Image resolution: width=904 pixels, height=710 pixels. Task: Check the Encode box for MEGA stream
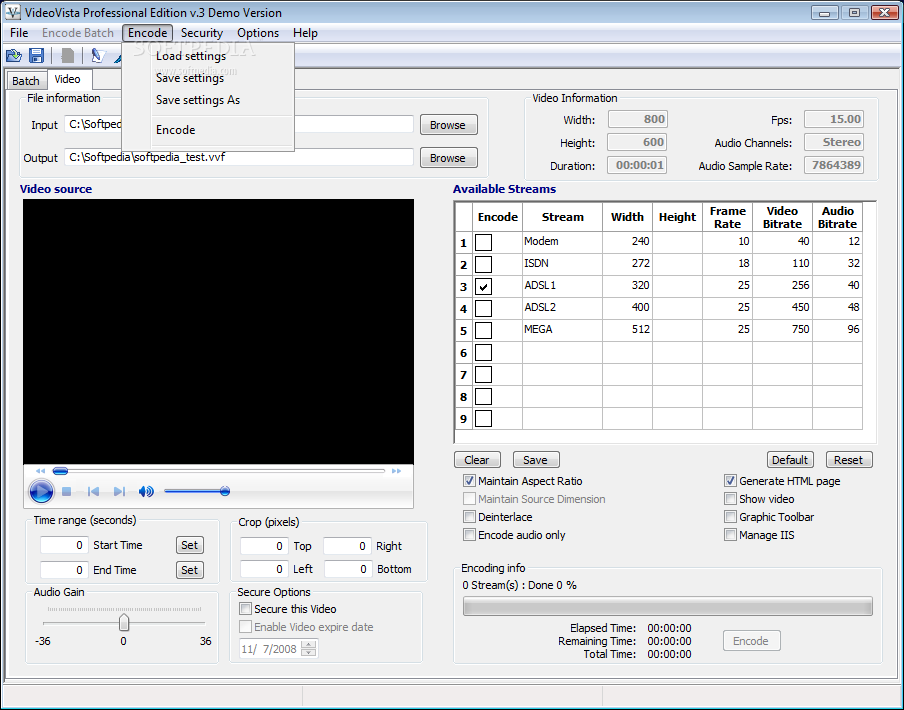point(483,330)
